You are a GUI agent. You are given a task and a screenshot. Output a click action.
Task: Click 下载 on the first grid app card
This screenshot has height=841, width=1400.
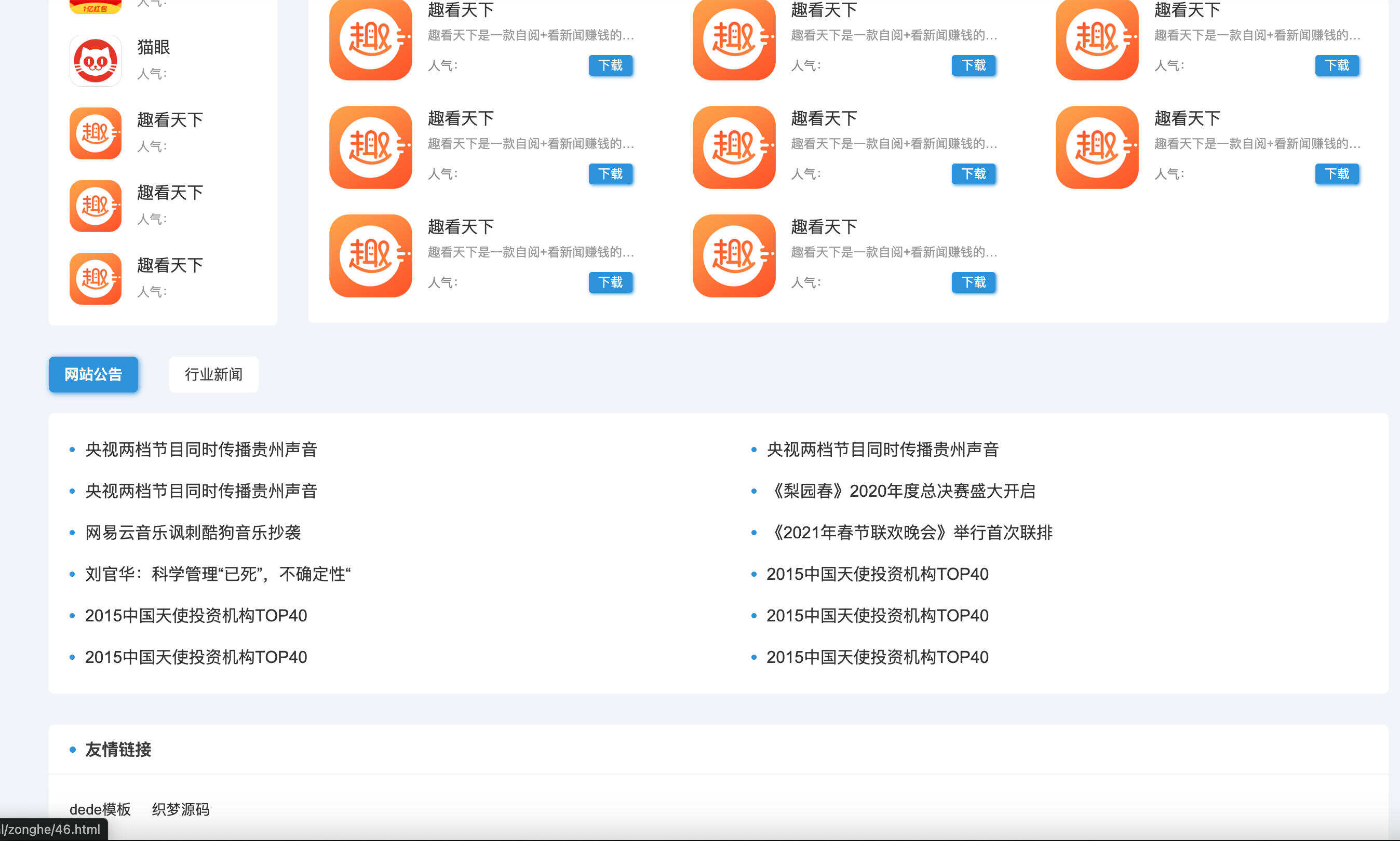pyautogui.click(x=611, y=66)
